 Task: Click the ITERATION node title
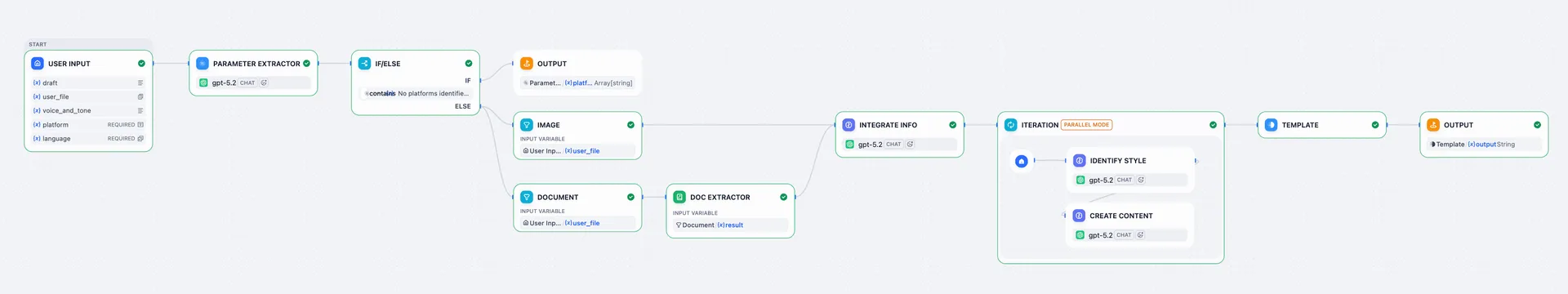tap(1040, 126)
